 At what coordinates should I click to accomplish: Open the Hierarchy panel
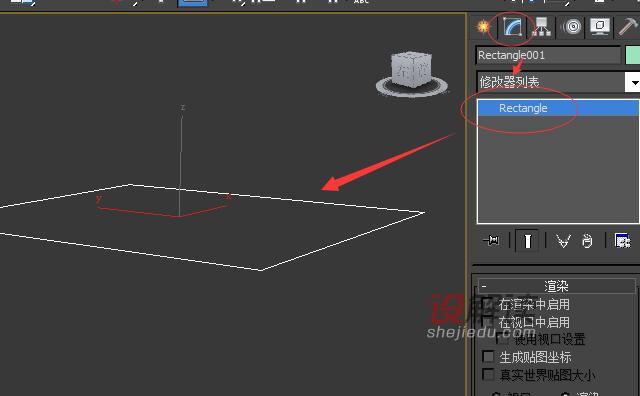click(x=541, y=27)
